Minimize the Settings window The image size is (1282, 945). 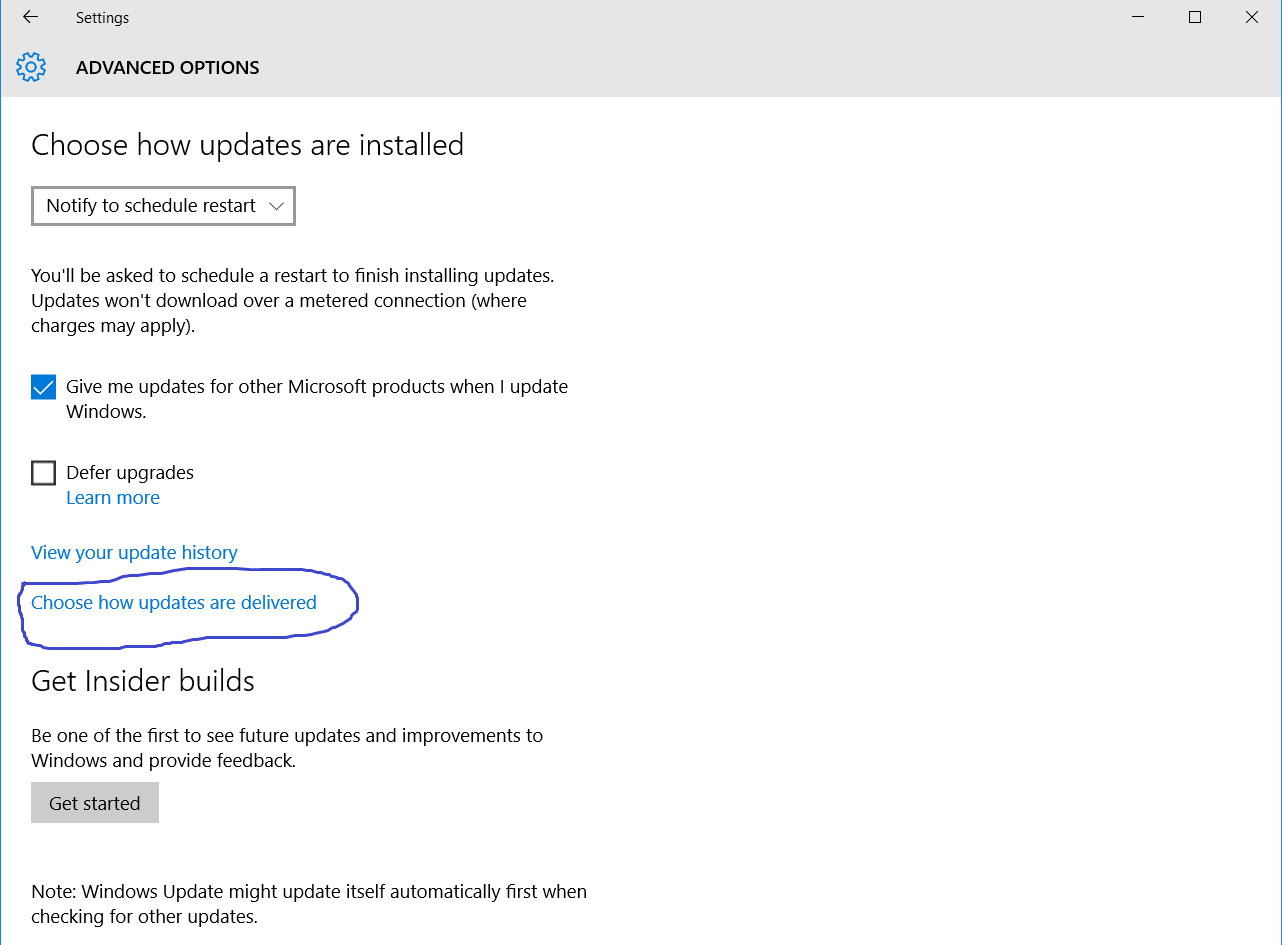tap(1137, 17)
